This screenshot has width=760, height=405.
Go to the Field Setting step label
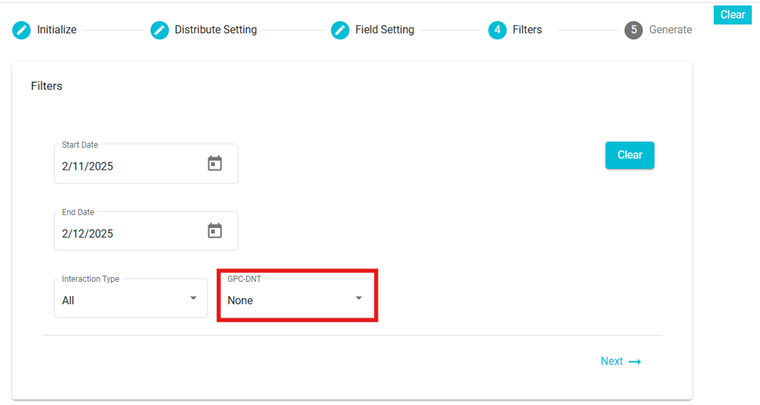click(385, 30)
